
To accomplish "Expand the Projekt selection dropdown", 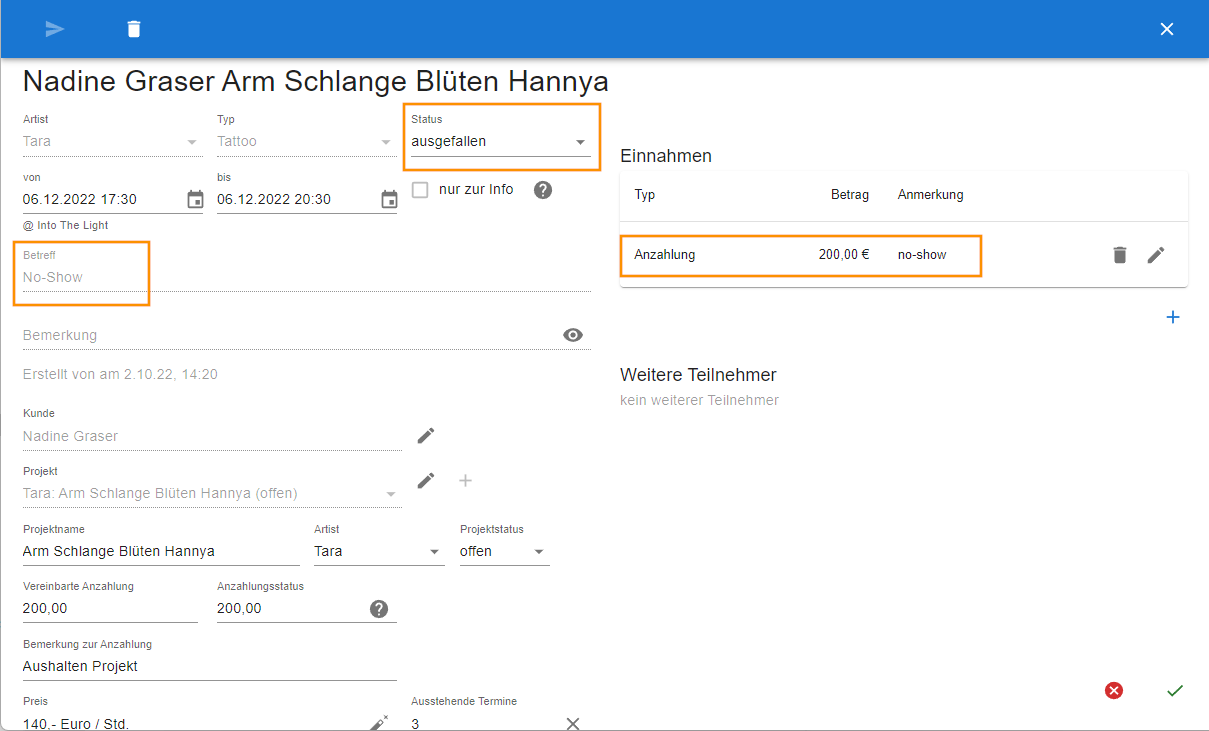I will (x=212, y=494).
